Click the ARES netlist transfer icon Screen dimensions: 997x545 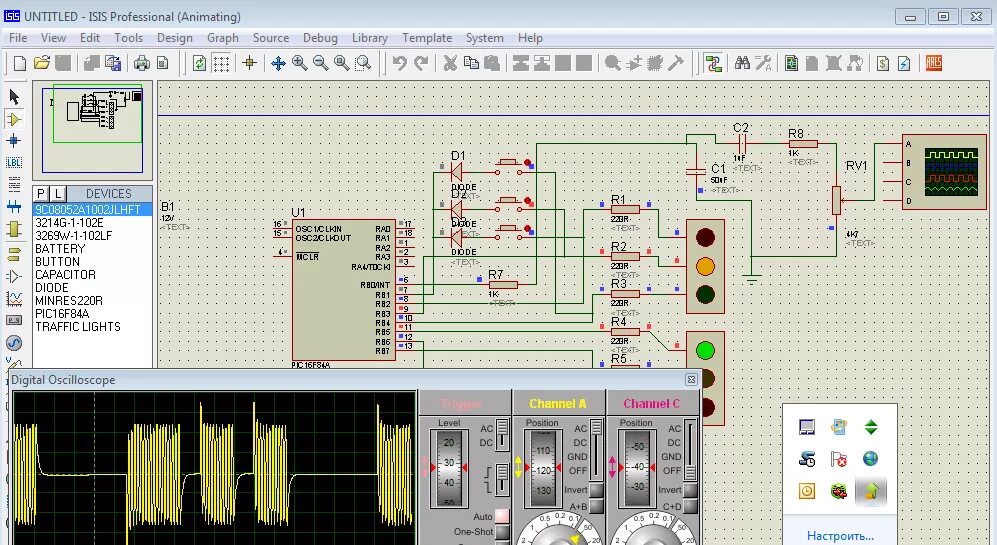[933, 63]
